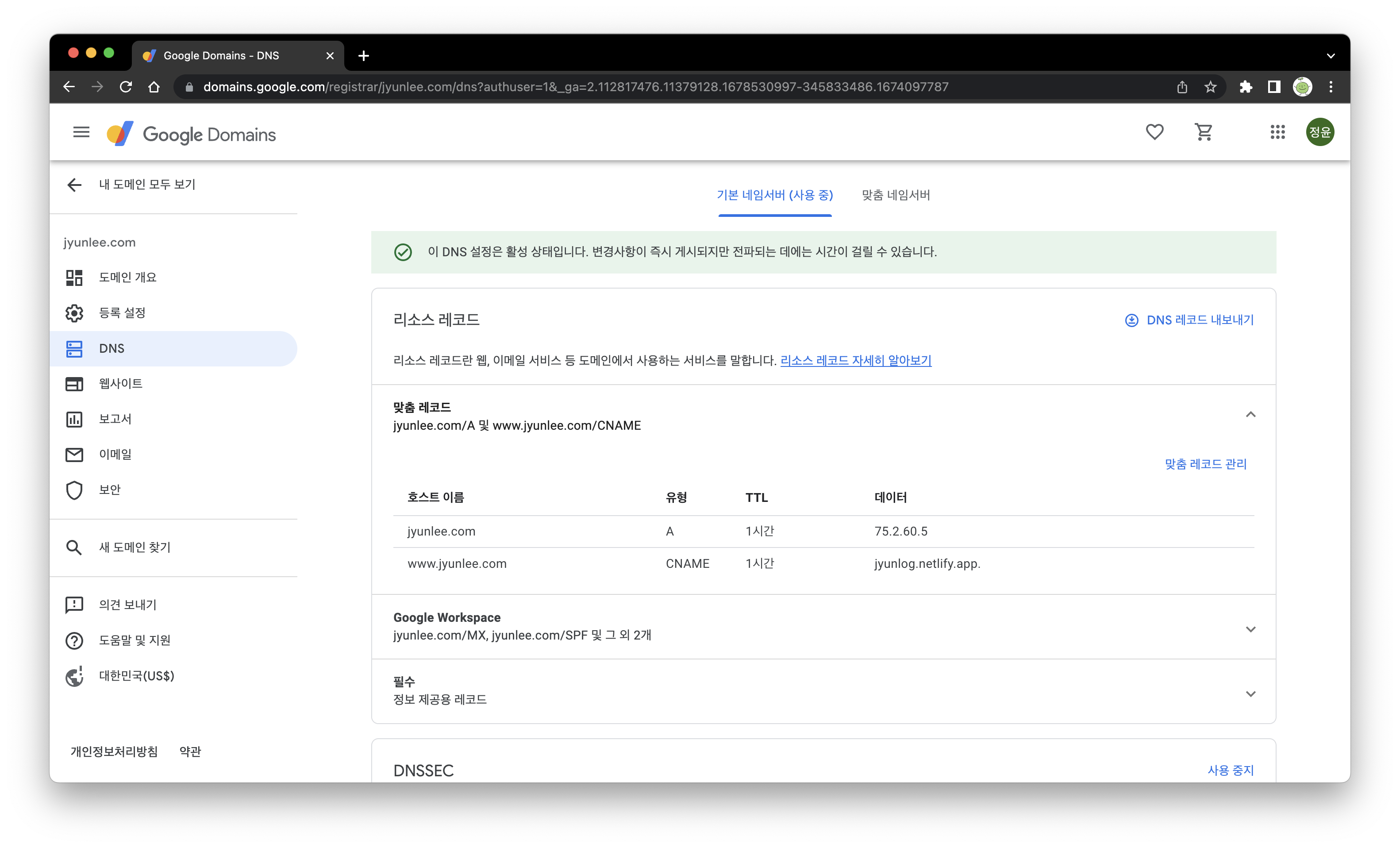This screenshot has width=1400, height=848.
Task: Open the tab search dropdown arrow
Action: pyautogui.click(x=1330, y=56)
